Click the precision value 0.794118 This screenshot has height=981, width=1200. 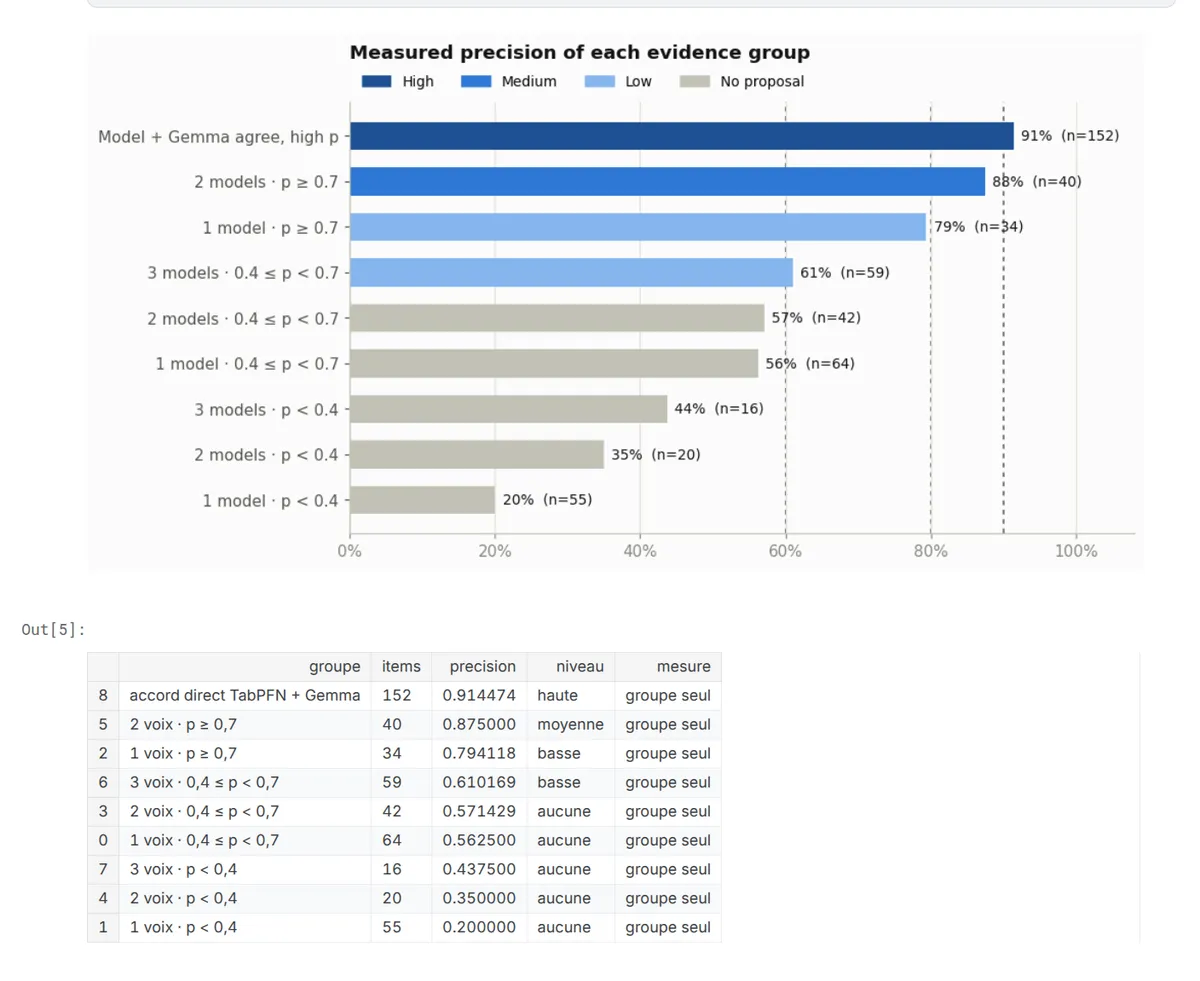tap(480, 754)
